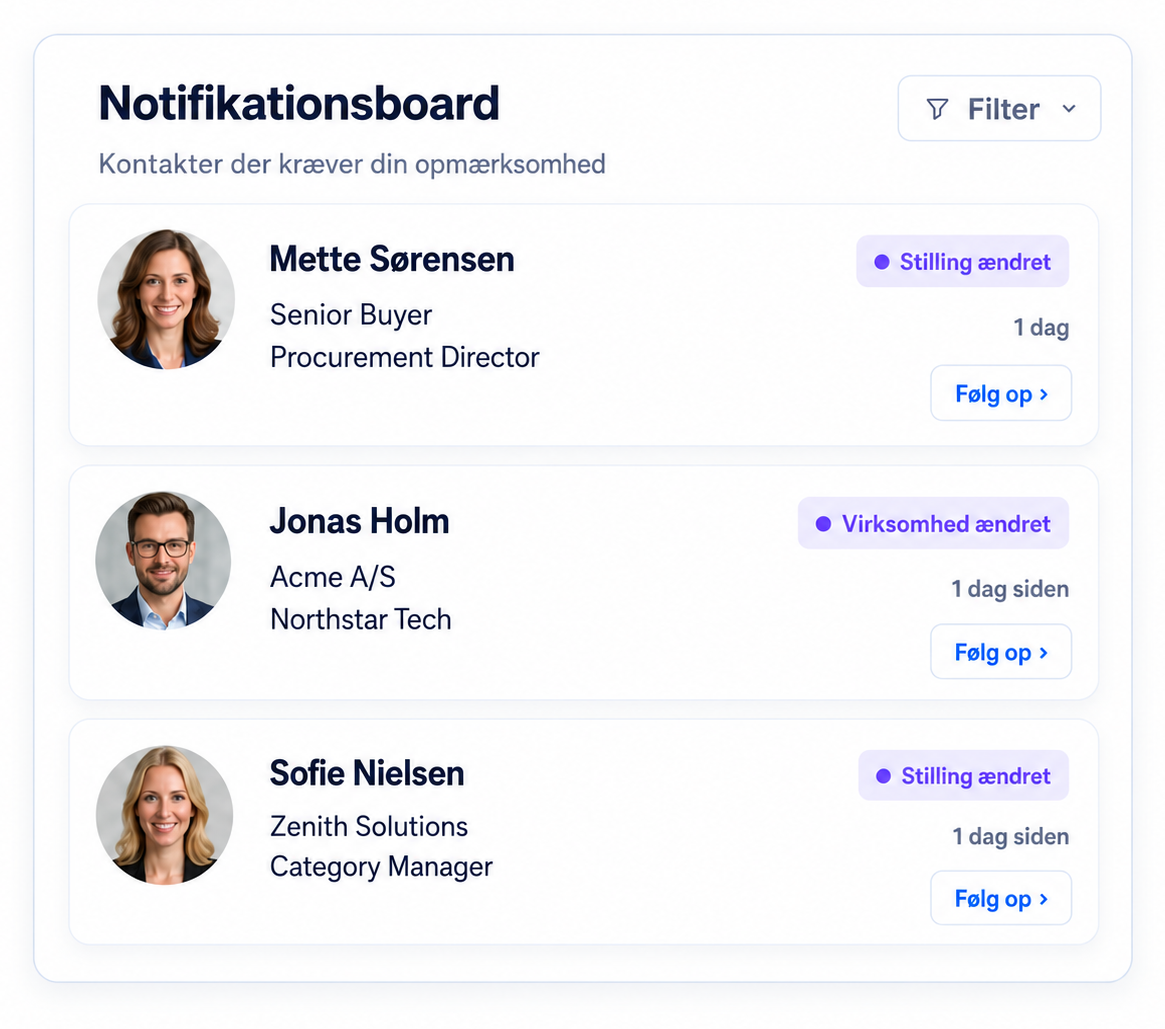Image resolution: width=1165 pixels, height=1029 pixels.
Task: Click the Notifikationsboard heading
Action: [299, 103]
